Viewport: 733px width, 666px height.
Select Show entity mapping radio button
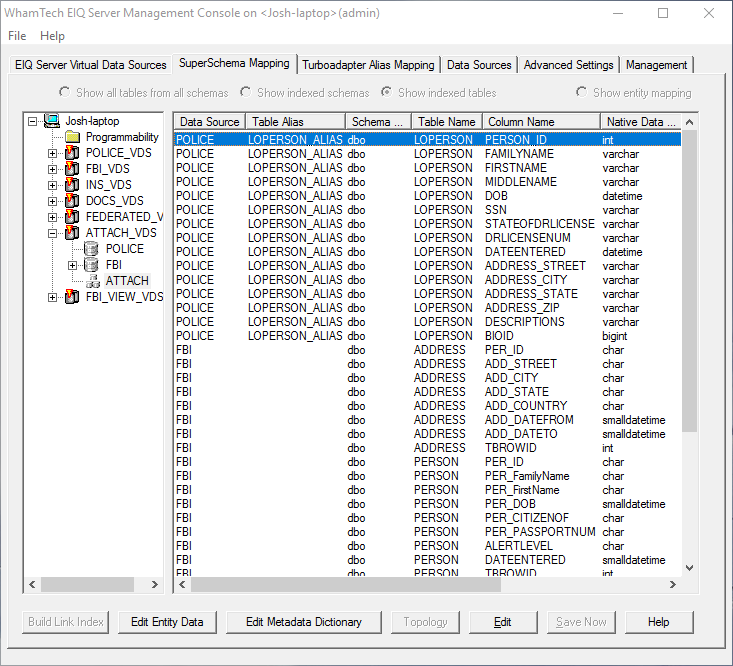coord(582,93)
